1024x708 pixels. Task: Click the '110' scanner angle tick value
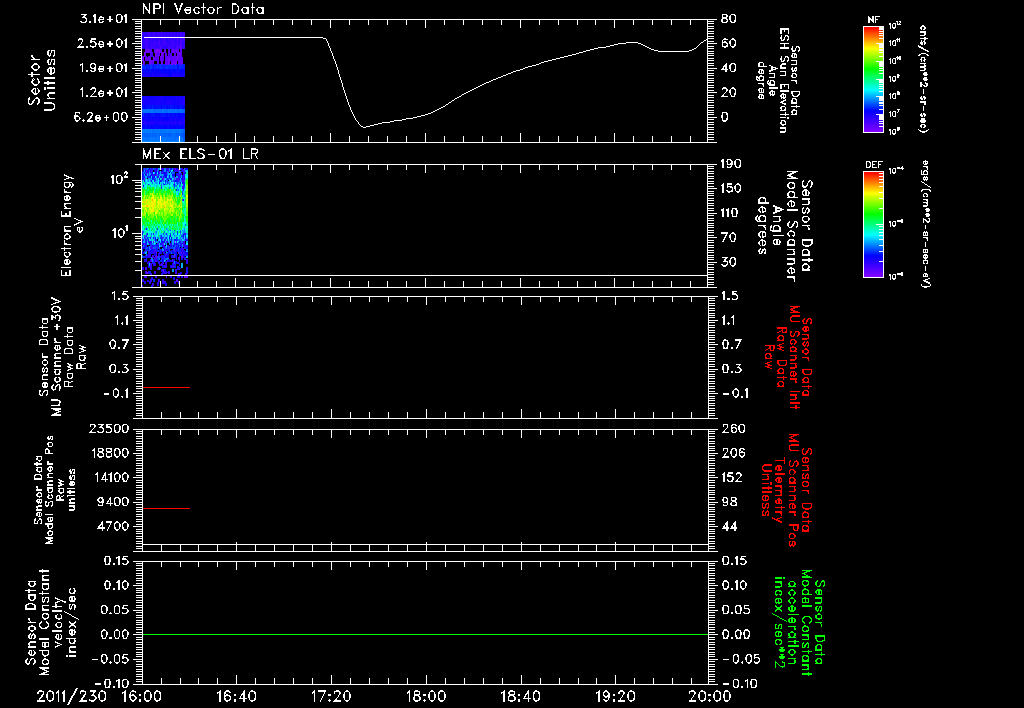coord(731,213)
